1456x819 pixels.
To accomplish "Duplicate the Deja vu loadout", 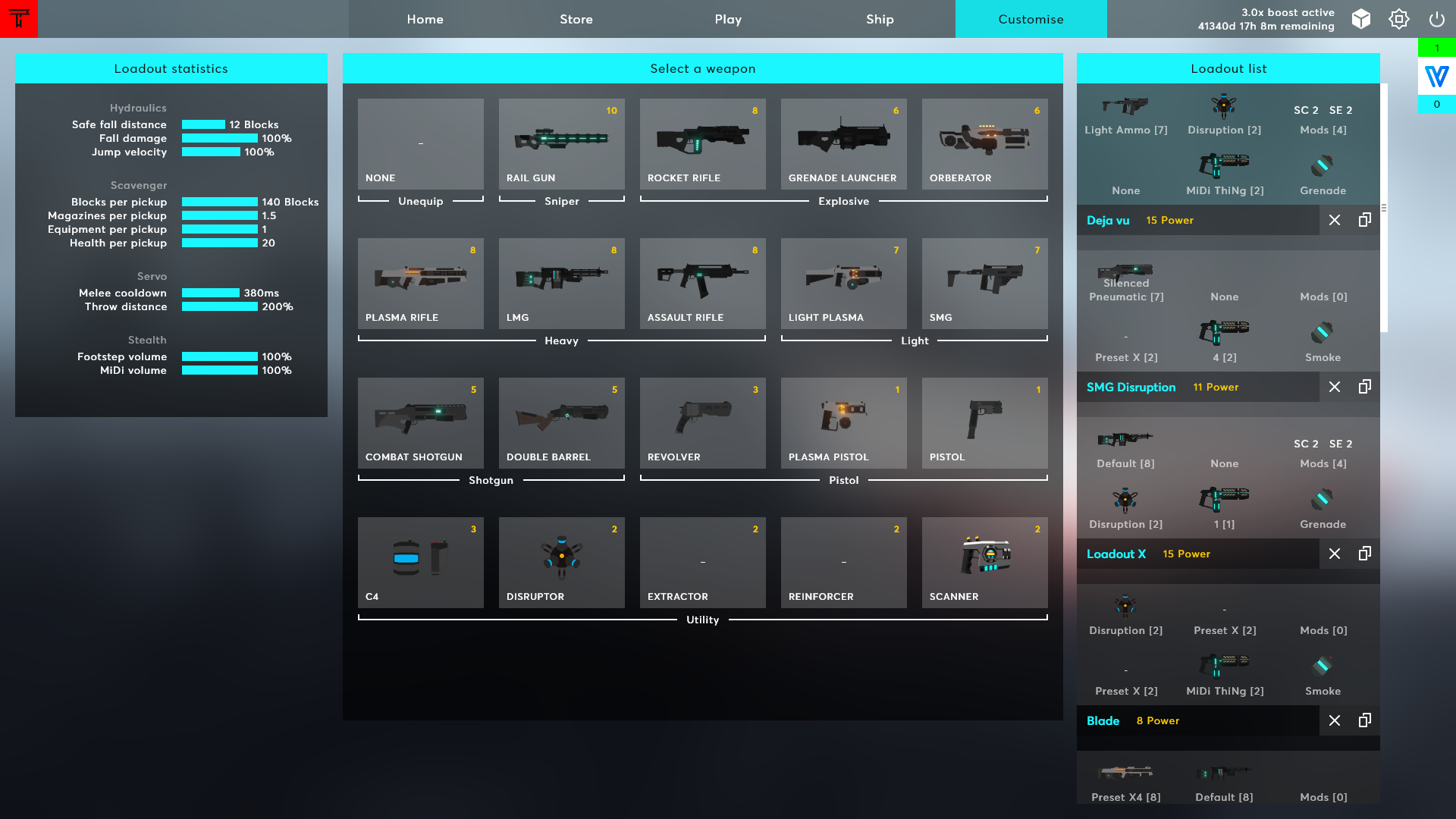I will point(1364,220).
